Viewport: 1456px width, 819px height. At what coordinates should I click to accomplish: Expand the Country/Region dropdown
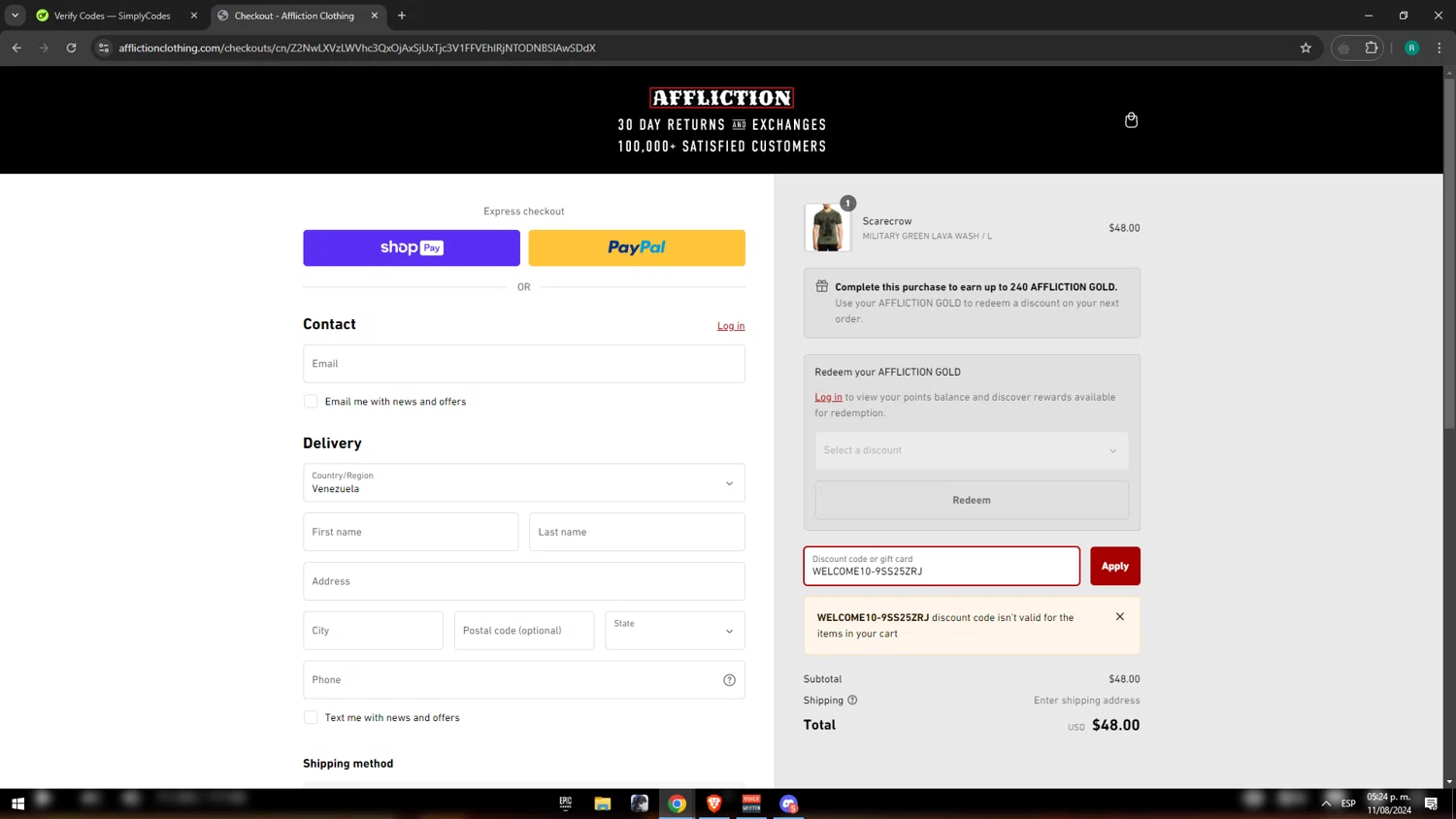click(524, 483)
